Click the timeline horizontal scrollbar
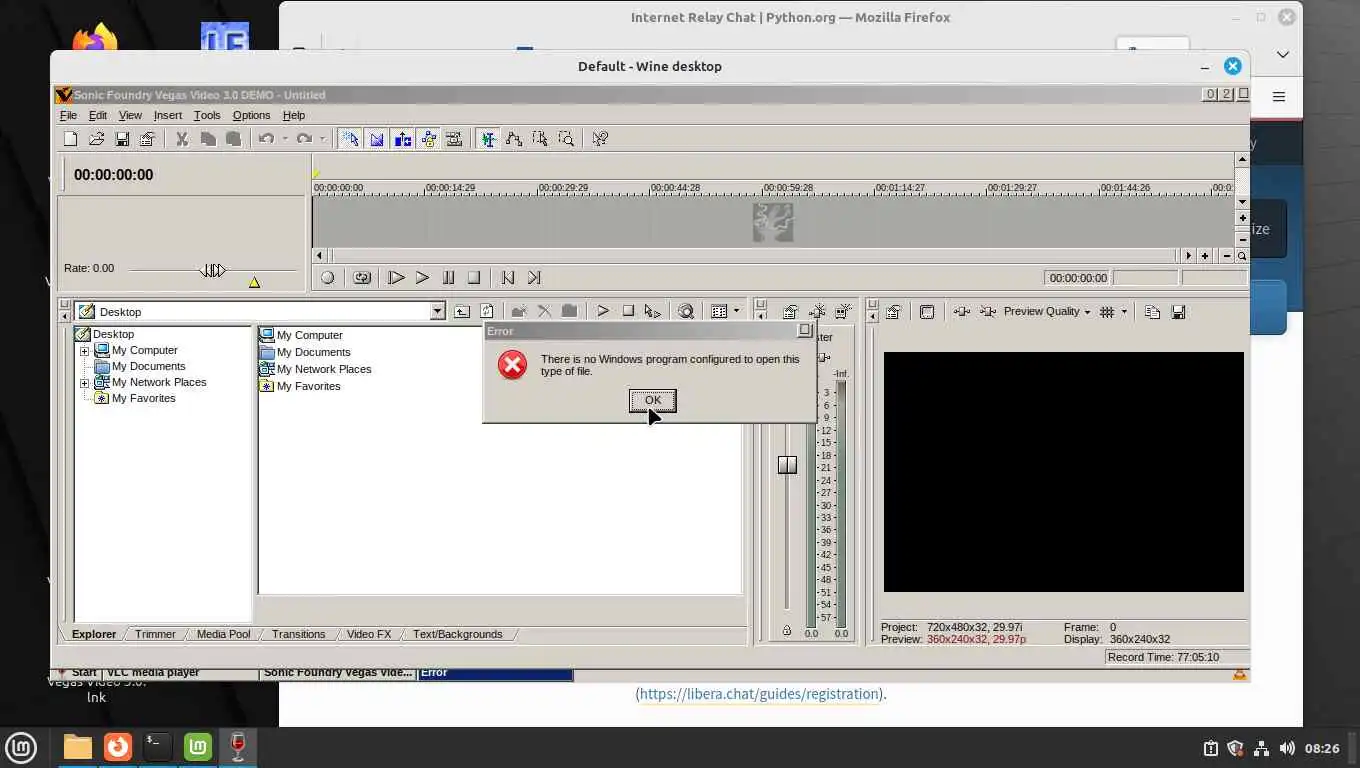The width and height of the screenshot is (1360, 768). pyautogui.click(x=755, y=256)
